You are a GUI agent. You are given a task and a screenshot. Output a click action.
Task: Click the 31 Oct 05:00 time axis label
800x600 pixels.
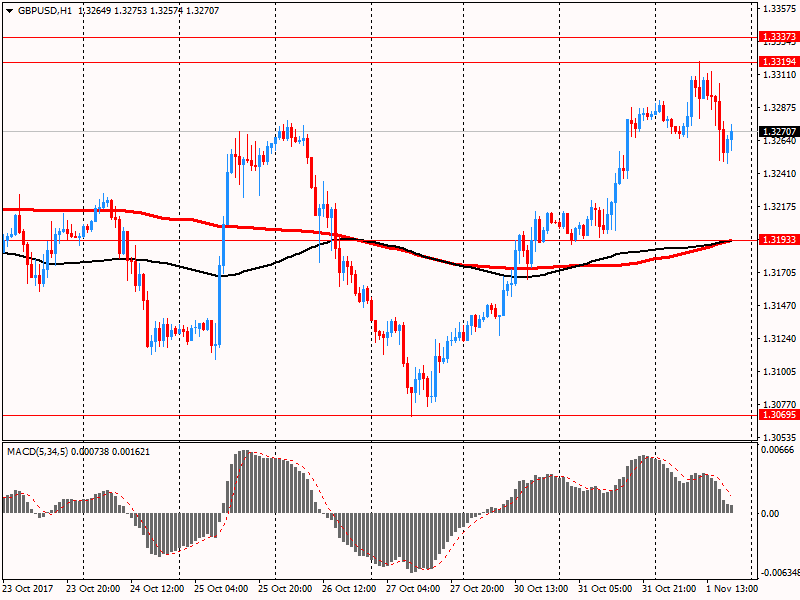605,589
